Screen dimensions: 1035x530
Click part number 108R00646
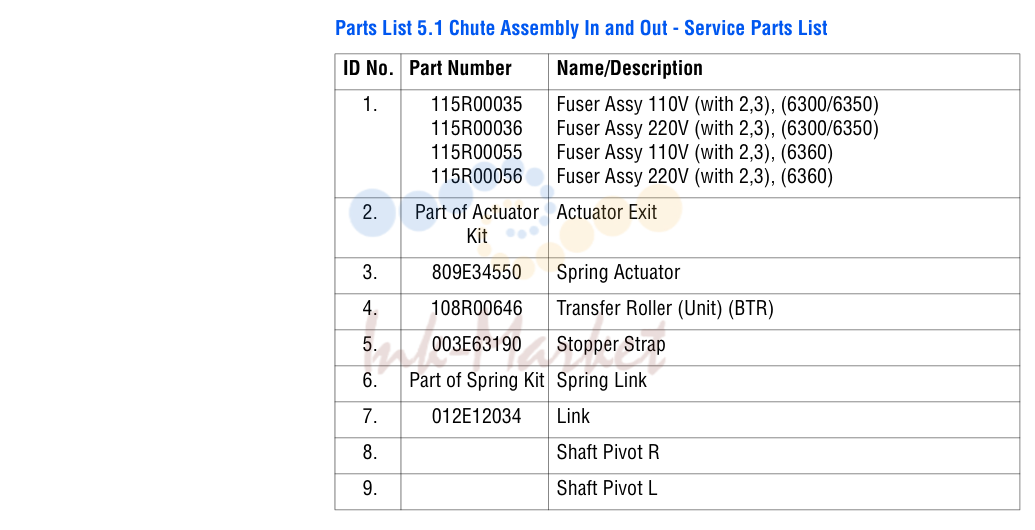click(x=477, y=308)
